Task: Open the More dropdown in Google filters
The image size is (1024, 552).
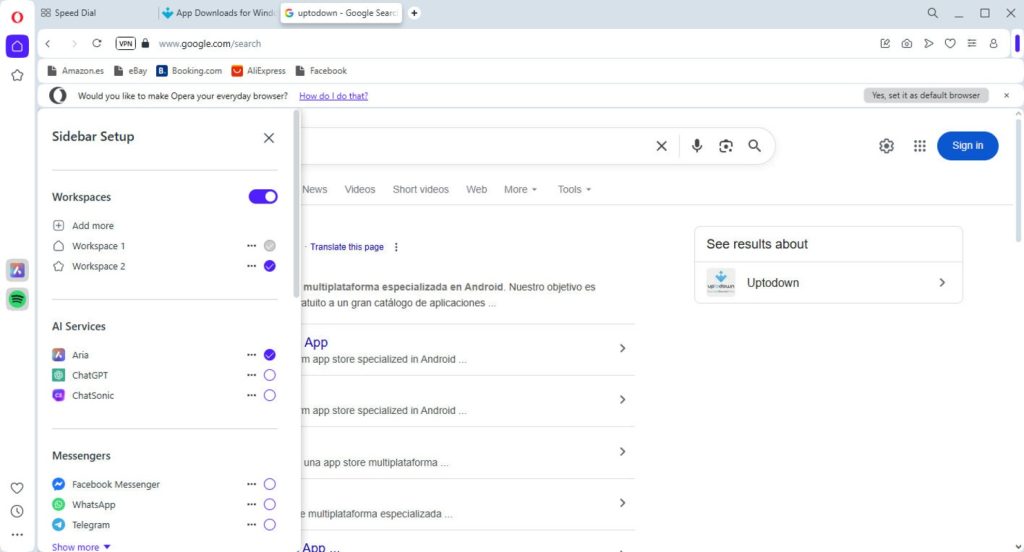Action: (x=520, y=189)
